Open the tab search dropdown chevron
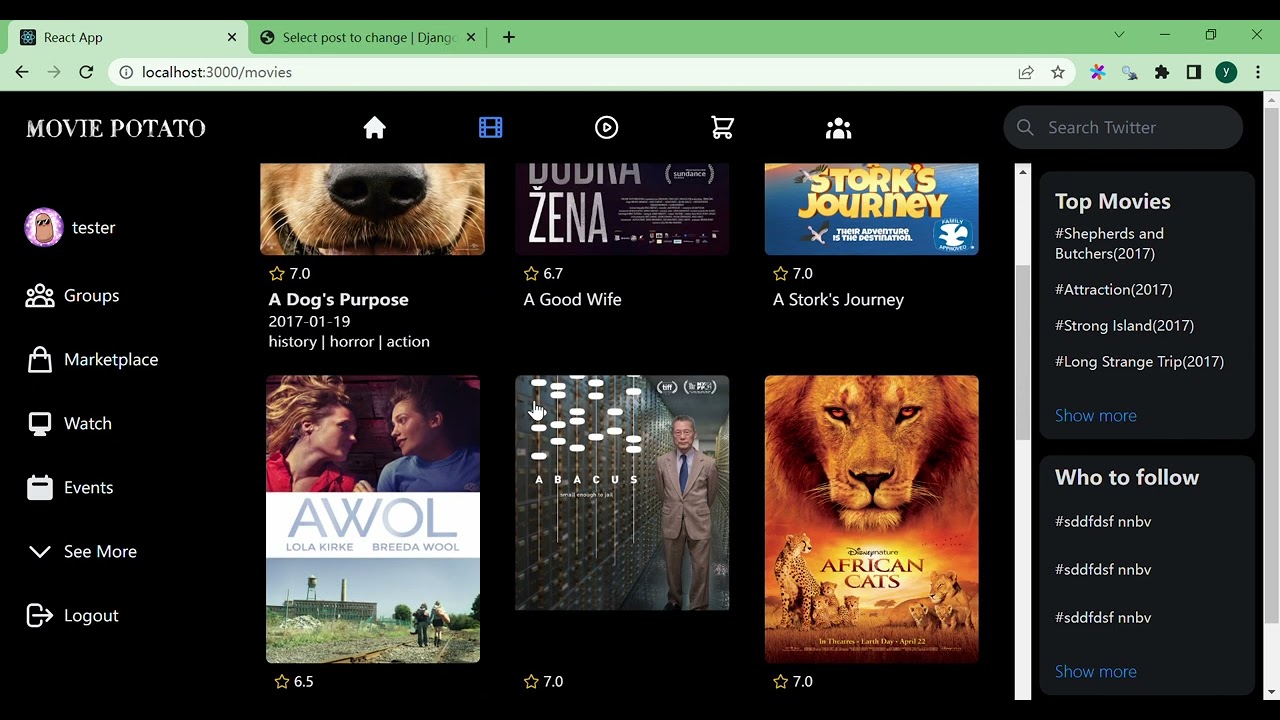This screenshot has height=720, width=1280. 1119,35
